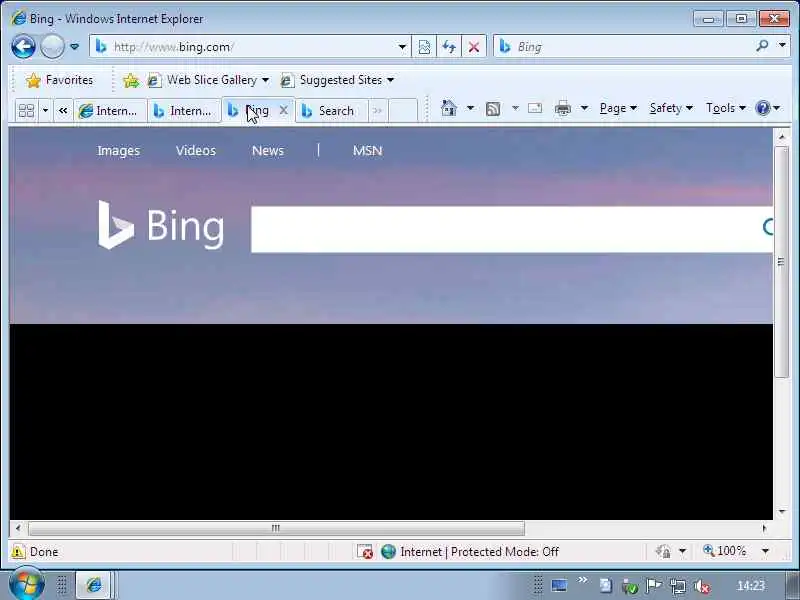Open the Page menu

(618, 108)
